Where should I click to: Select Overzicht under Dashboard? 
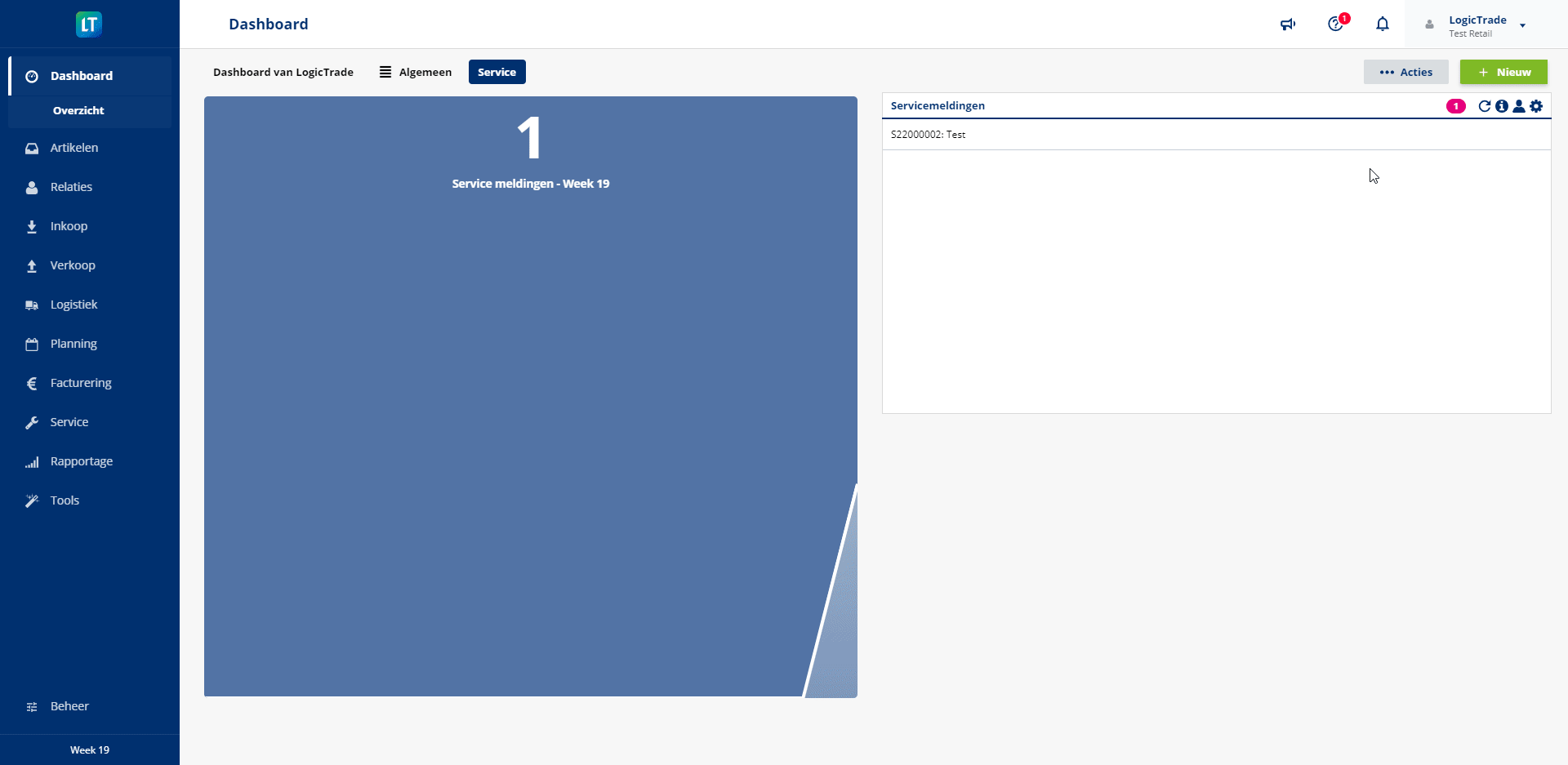(x=78, y=111)
